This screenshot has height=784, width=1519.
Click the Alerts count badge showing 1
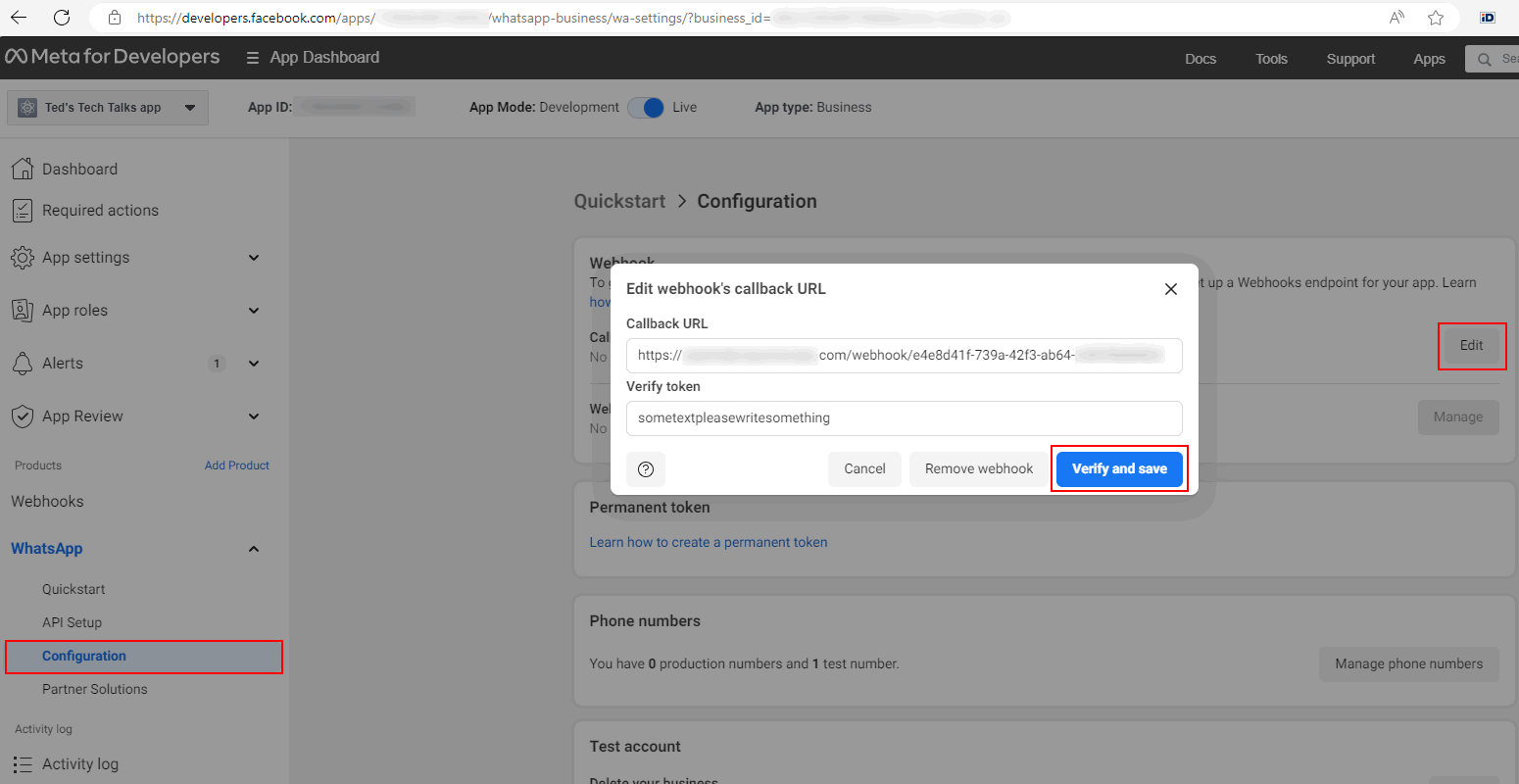(217, 364)
